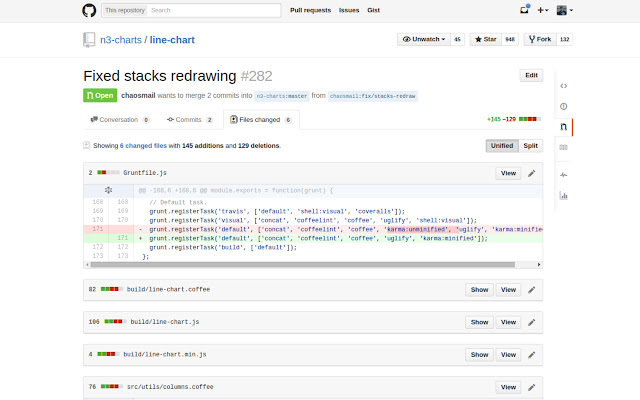The width and height of the screenshot is (640, 400).
Task: View the build/line-chart.coffee file
Action: 508,289
